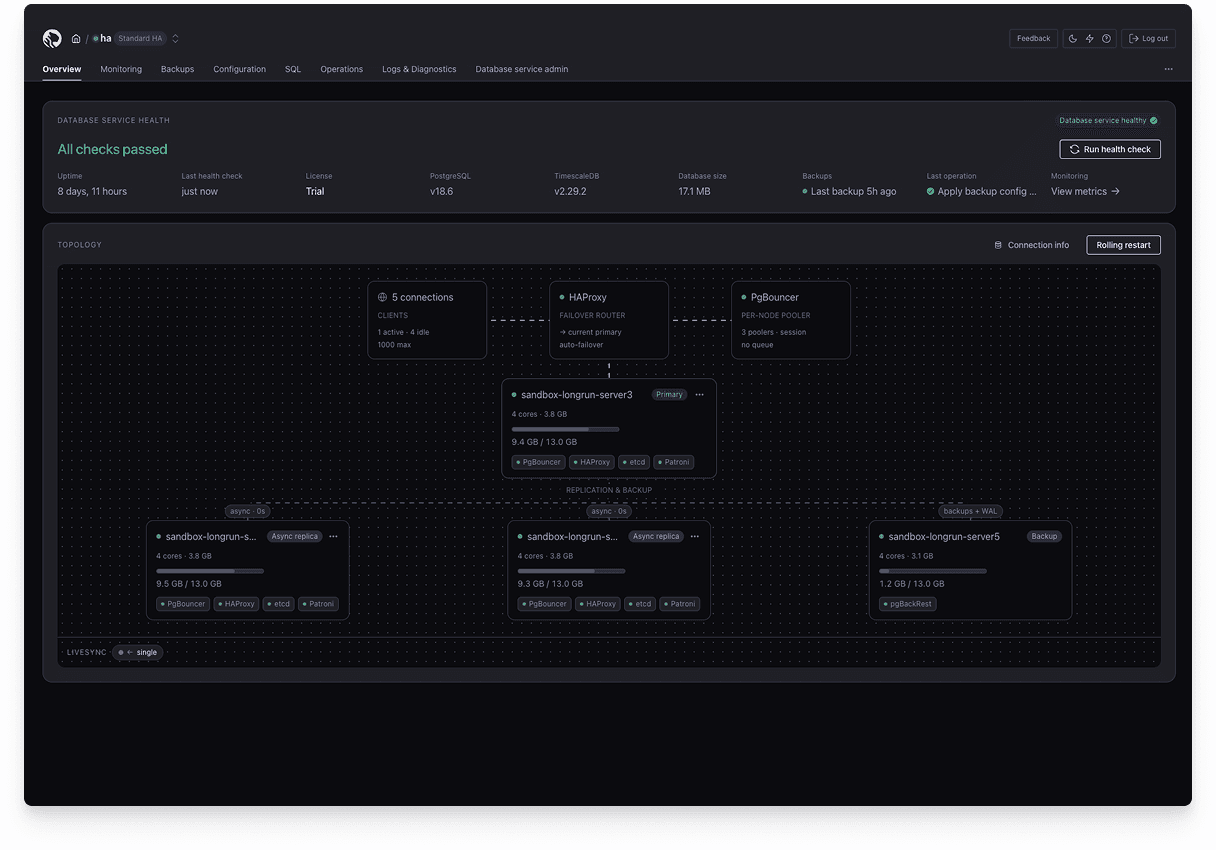Click the lightning bolt icon in header

(1090, 39)
